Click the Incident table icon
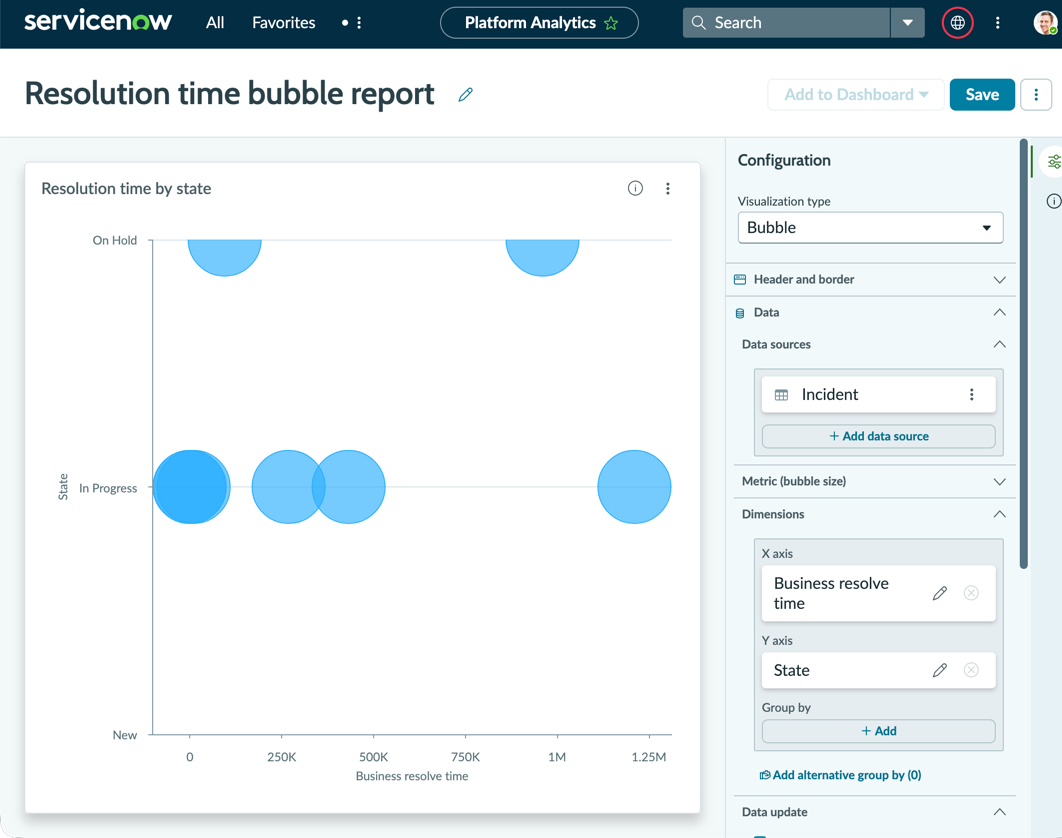The height and width of the screenshot is (838, 1062). [x=781, y=395]
